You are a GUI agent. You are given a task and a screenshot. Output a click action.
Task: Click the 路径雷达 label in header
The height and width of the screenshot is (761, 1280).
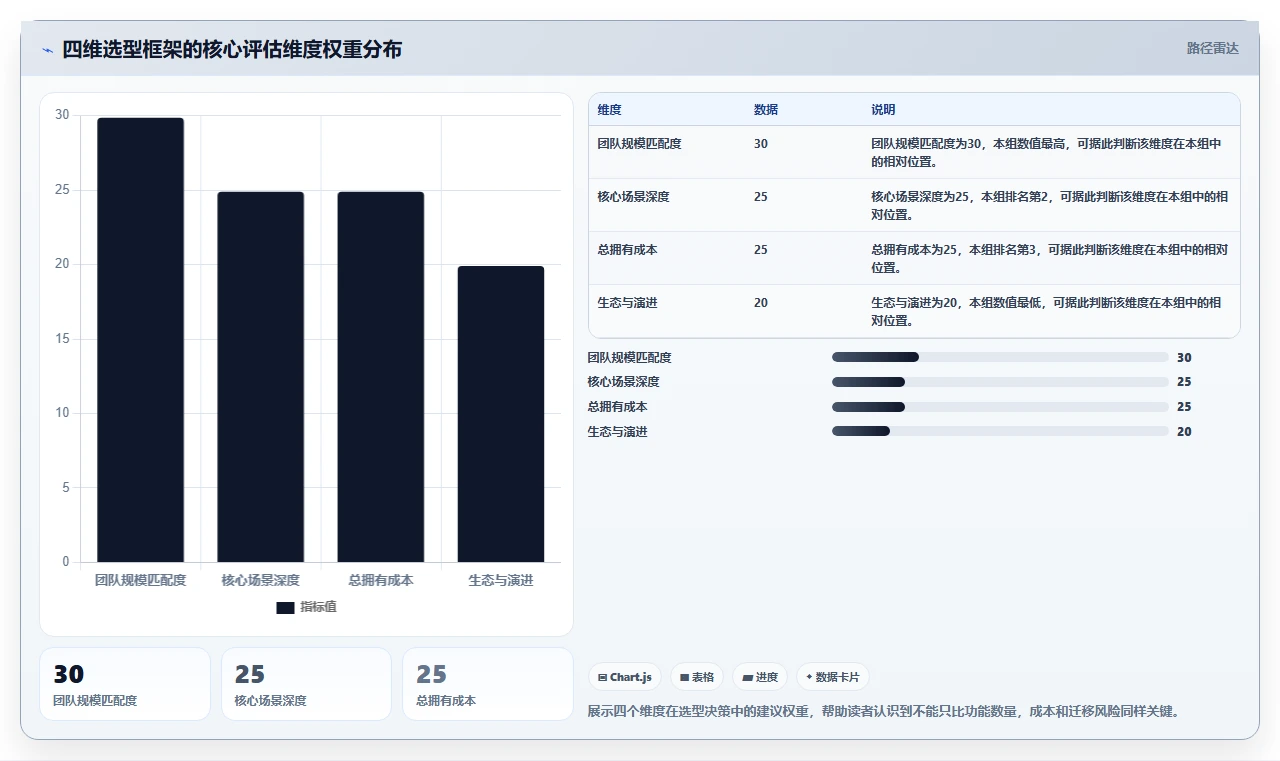click(1212, 48)
